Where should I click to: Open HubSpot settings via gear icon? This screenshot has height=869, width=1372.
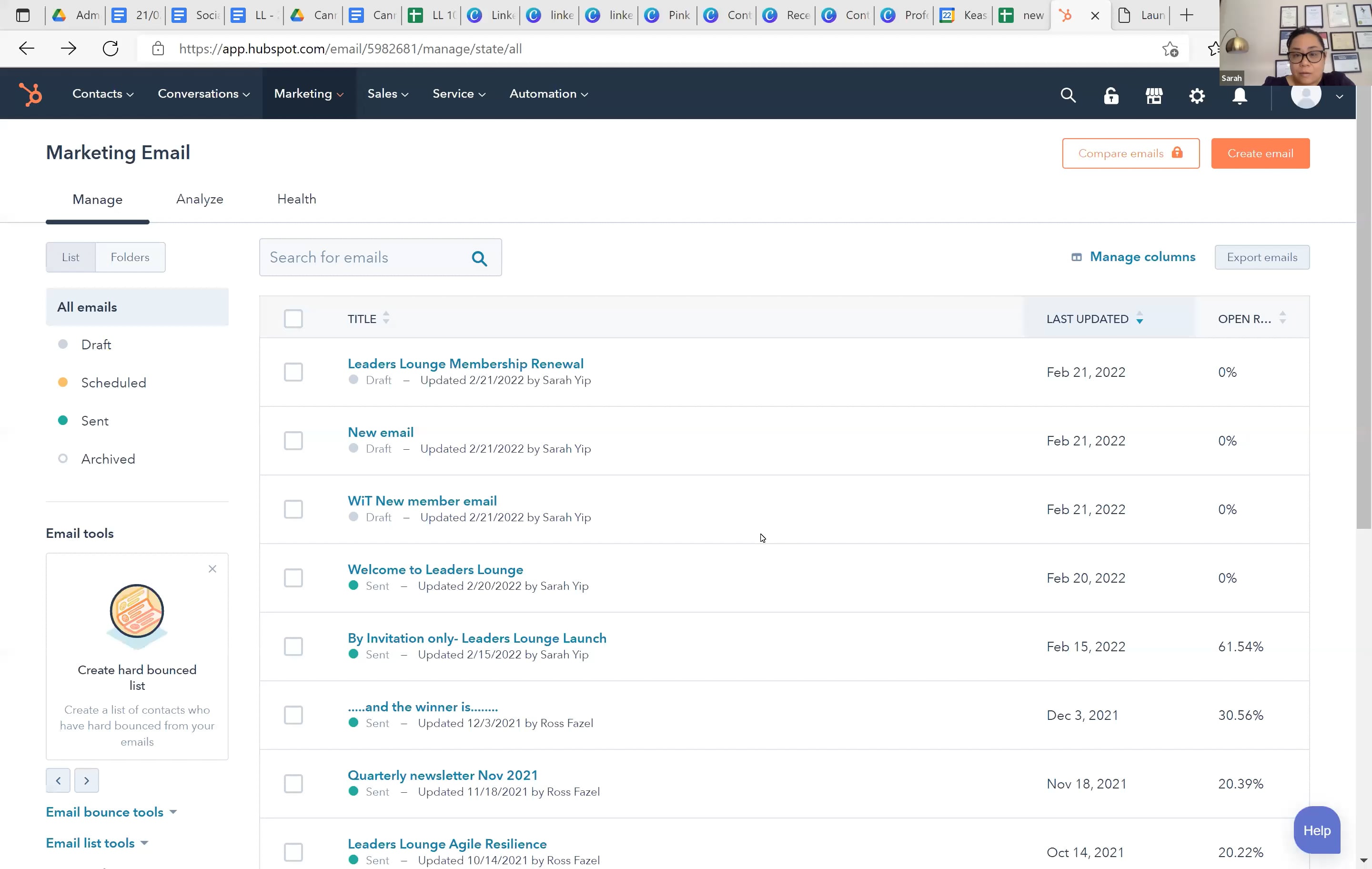click(1197, 95)
